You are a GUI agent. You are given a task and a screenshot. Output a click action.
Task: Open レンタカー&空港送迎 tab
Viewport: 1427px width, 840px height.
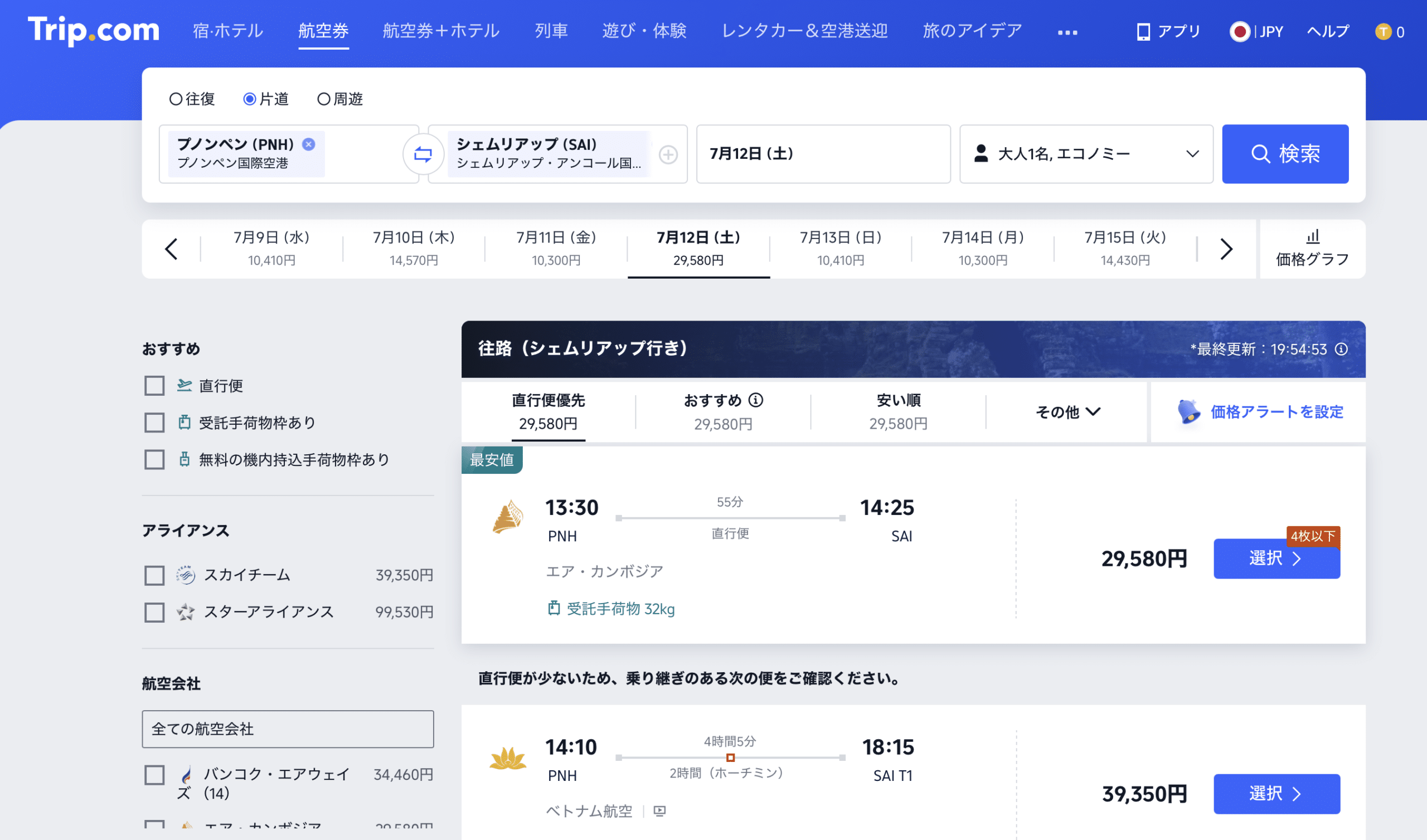pos(805,31)
